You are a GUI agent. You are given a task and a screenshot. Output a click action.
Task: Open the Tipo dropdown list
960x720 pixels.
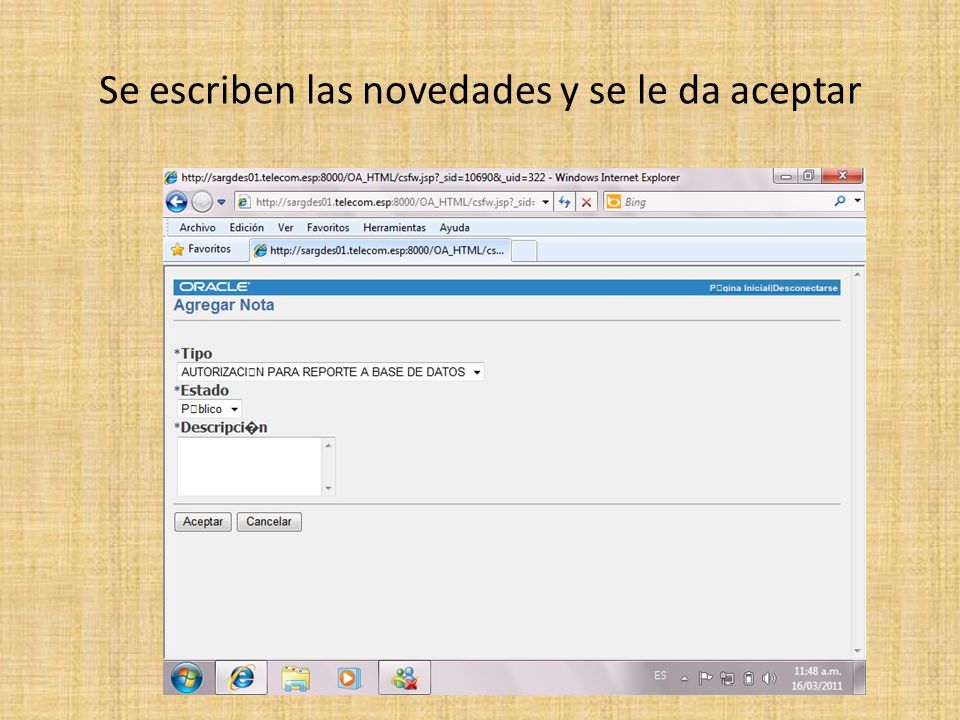331,372
